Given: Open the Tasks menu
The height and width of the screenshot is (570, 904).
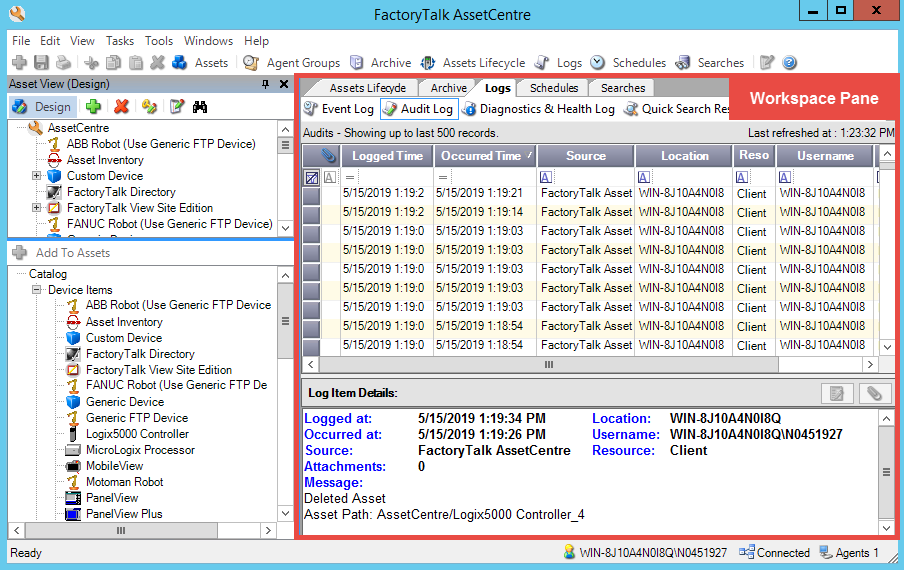Looking at the screenshot, I should tap(120, 41).
